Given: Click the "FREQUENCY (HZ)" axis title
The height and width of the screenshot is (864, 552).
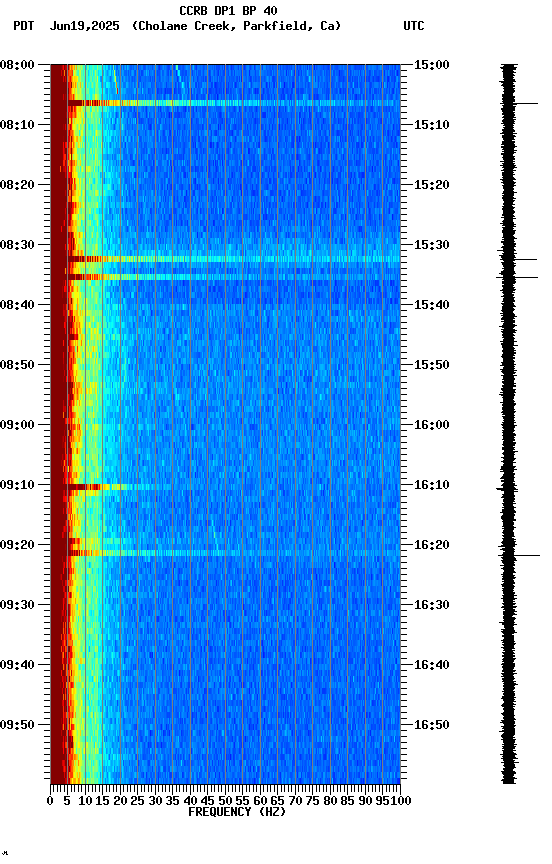Looking at the screenshot, I should [237, 812].
